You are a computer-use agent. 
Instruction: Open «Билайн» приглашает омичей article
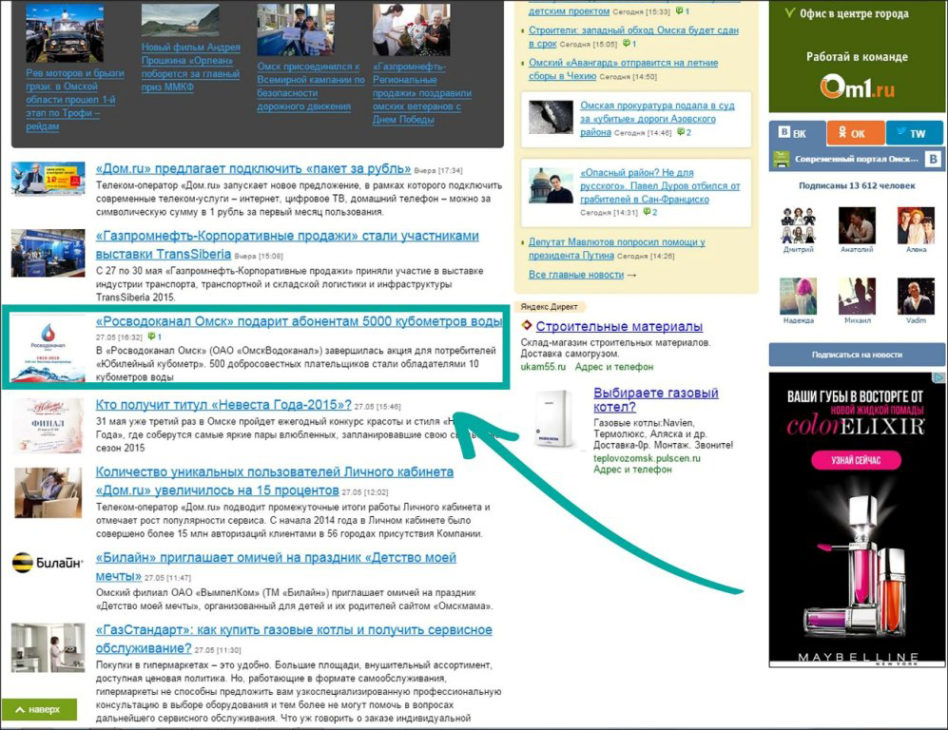point(276,566)
